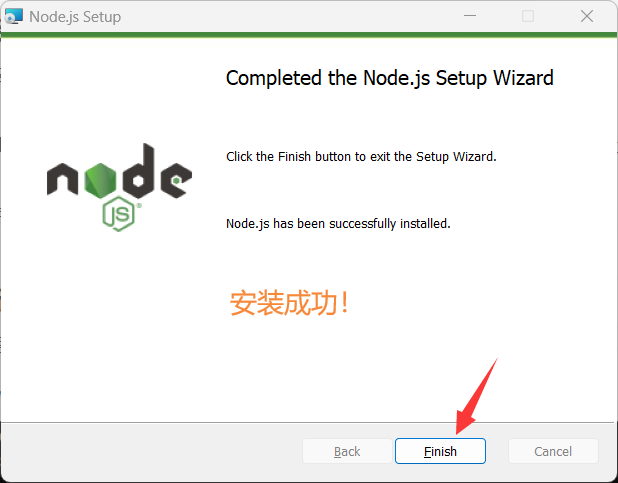Open the installer icon menu in title bar
The height and width of the screenshot is (483, 618).
pyautogui.click(x=13, y=17)
